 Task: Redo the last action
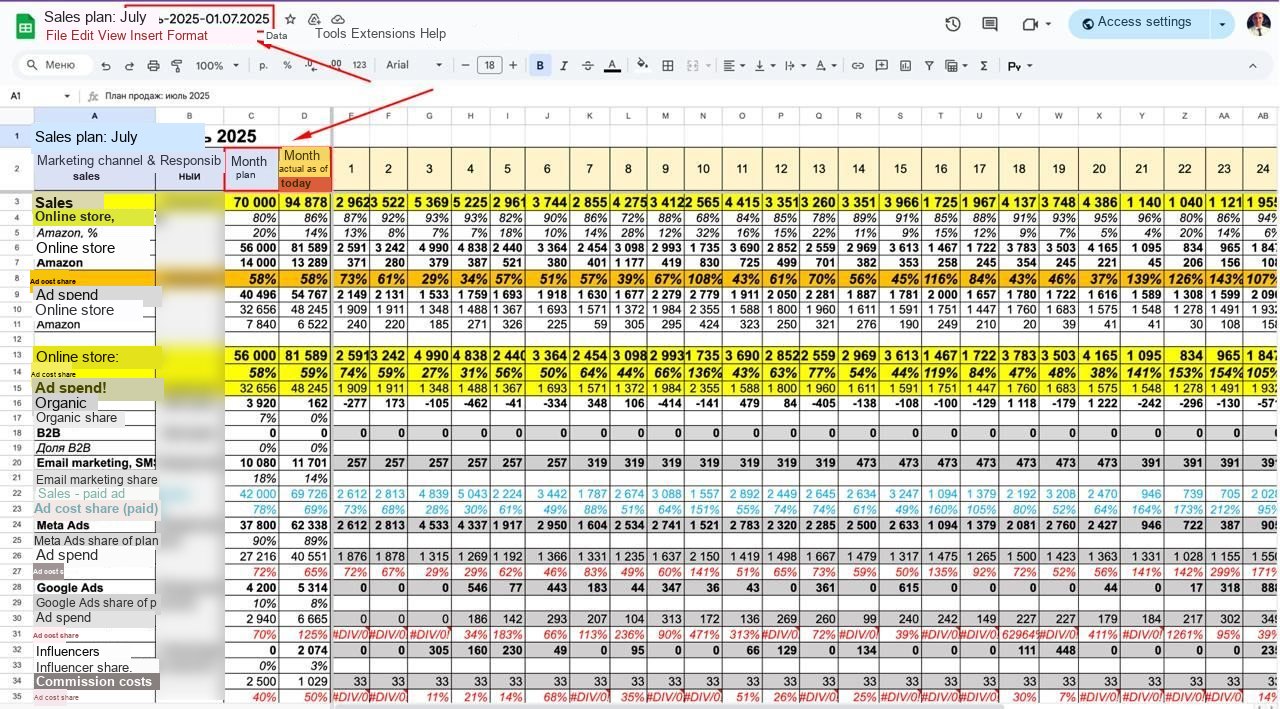[129, 66]
